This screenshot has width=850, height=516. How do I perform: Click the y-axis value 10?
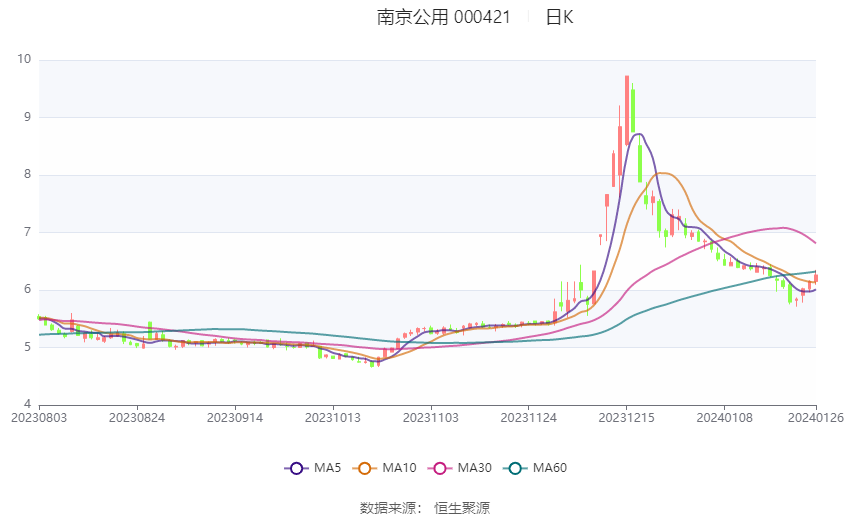[x=24, y=59]
